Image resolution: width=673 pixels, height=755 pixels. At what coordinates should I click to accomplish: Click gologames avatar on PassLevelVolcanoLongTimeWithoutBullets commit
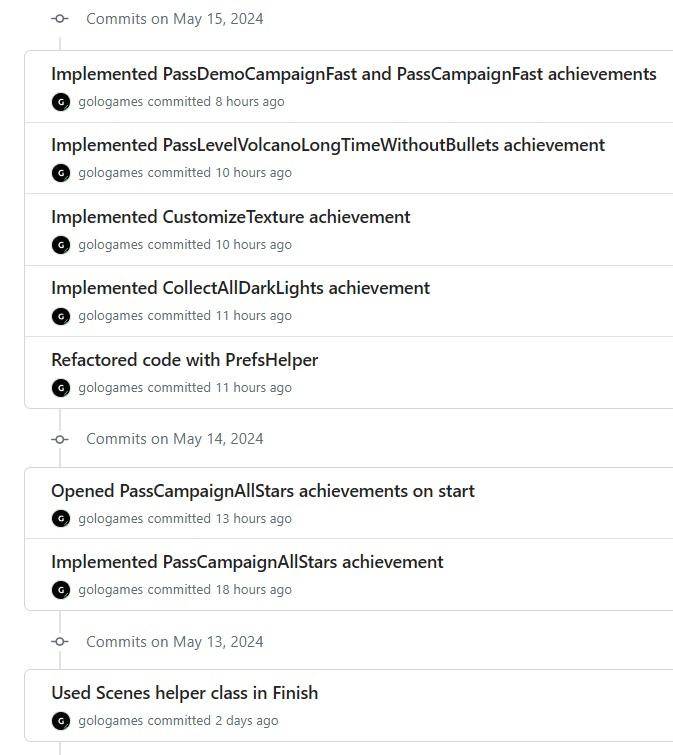coord(61,173)
